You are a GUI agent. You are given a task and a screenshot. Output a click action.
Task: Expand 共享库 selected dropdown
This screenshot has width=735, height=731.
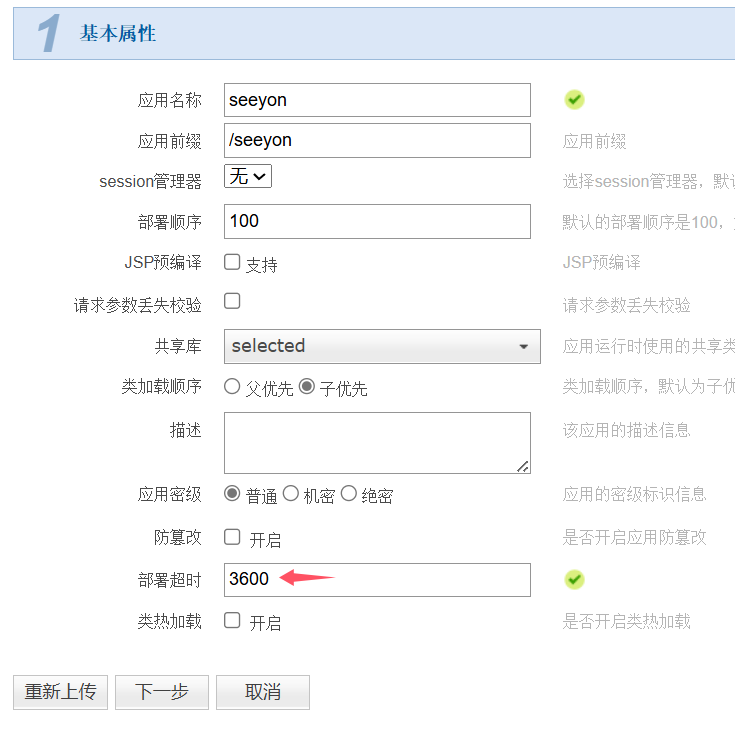click(382, 346)
